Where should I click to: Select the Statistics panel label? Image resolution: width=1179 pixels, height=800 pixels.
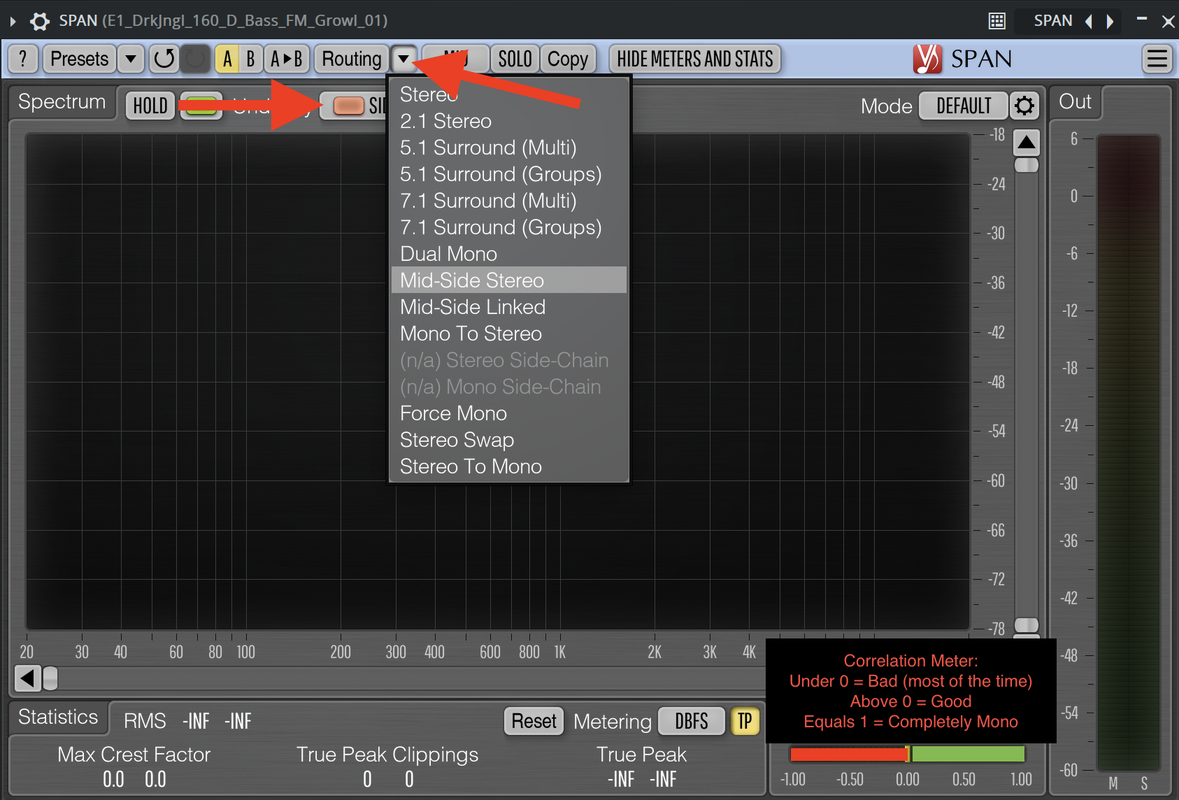tap(58, 717)
